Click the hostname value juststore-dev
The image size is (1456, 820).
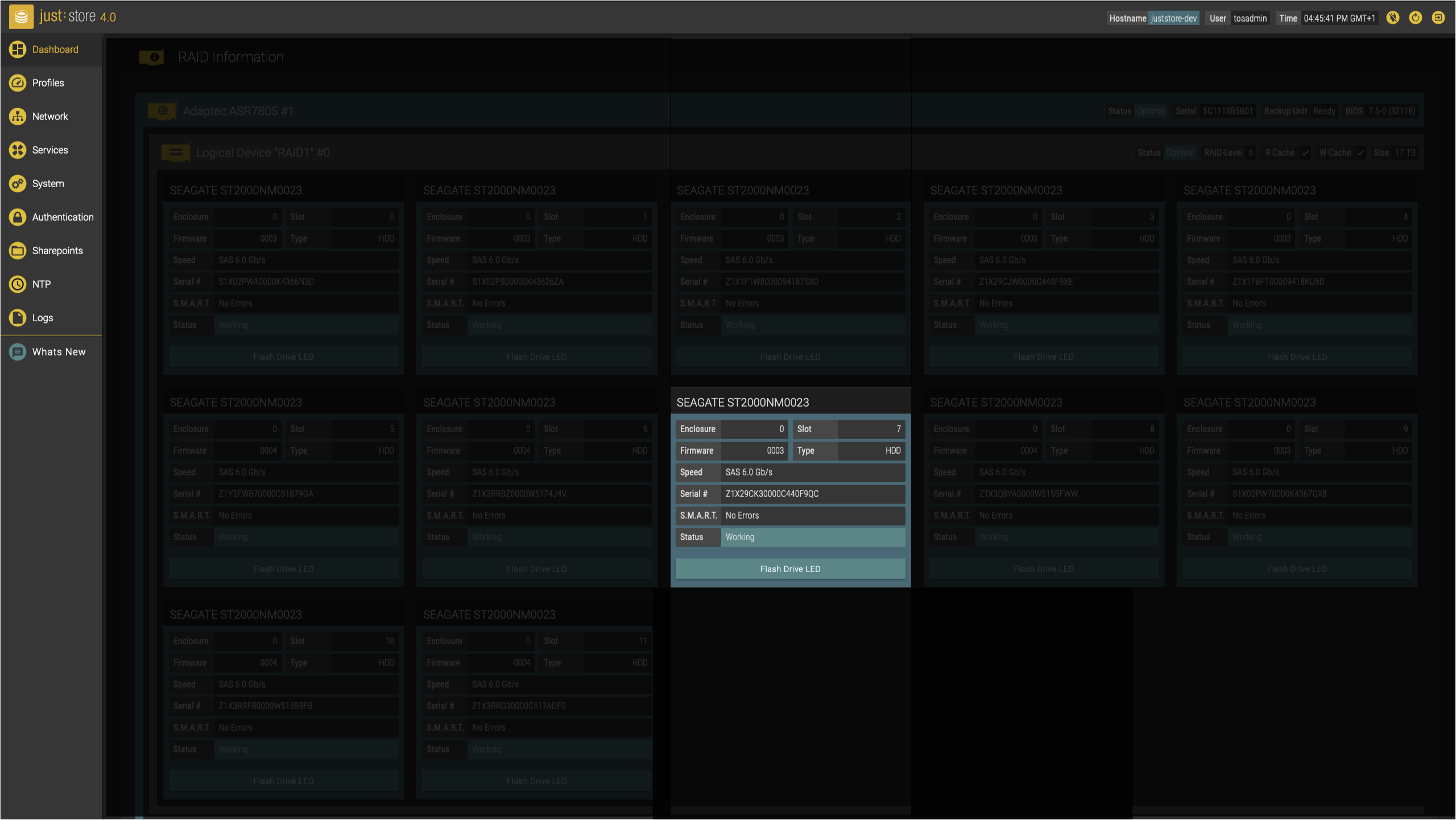(1174, 18)
